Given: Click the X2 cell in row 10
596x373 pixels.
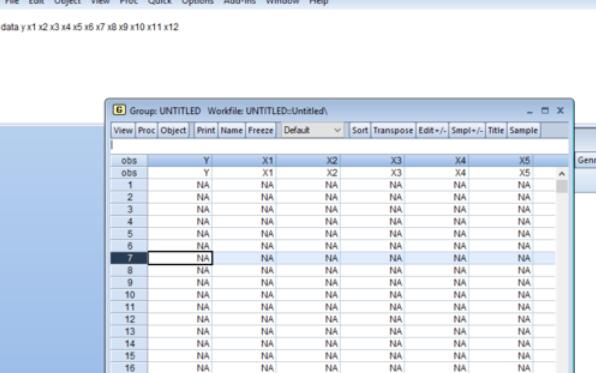Looking at the screenshot, I should coord(308,295).
